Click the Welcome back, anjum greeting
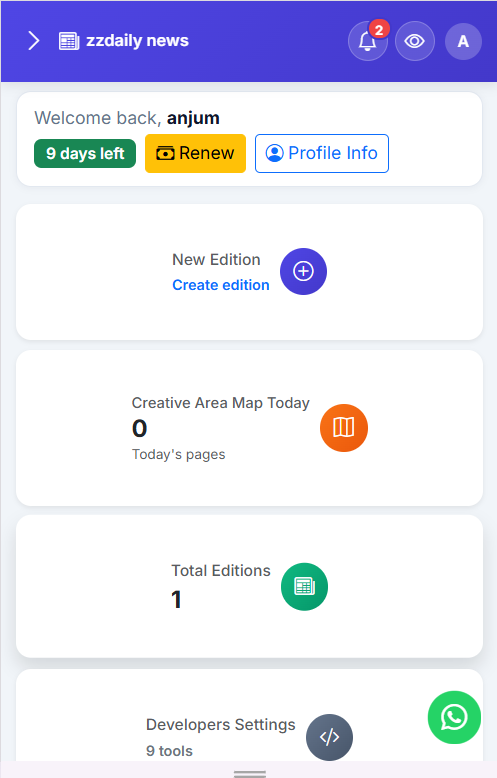497x778 pixels. [127, 118]
